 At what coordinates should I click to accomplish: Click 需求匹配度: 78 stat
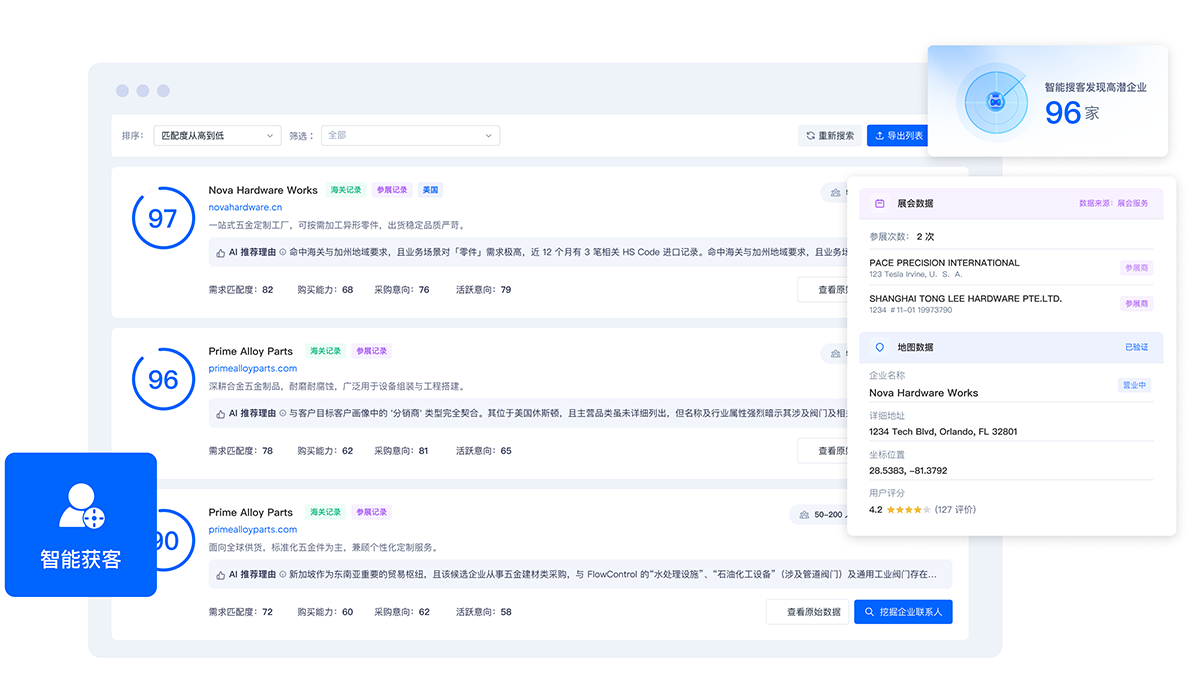[x=241, y=451]
